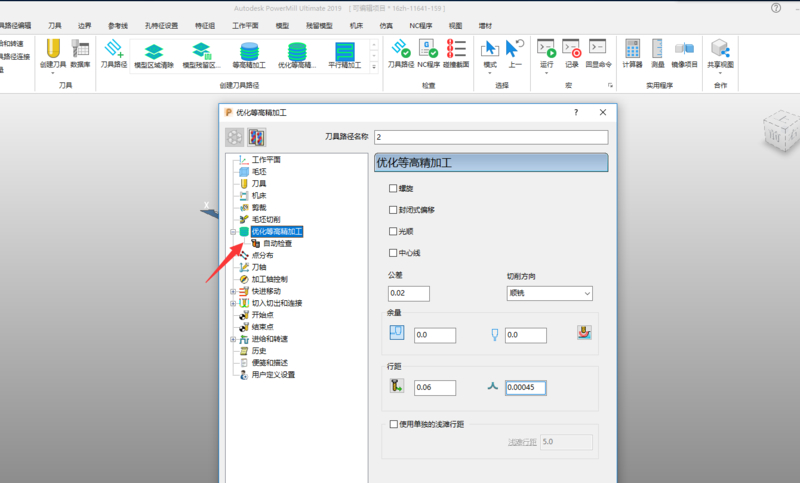Screen dimensions: 800x483
Task: Open the help icon in the title bar
Action: coord(776,8)
